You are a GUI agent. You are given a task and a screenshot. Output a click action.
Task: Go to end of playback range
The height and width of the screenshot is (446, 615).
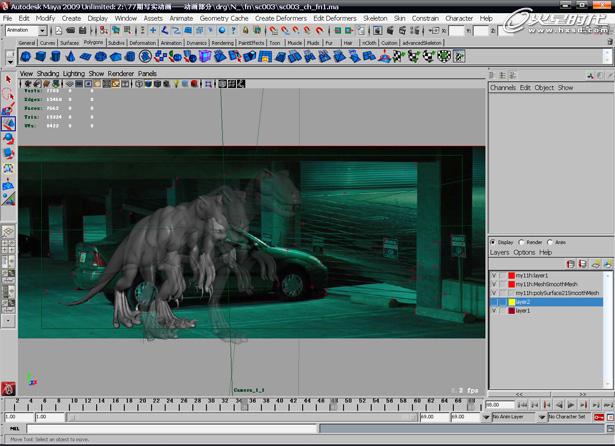[608, 404]
